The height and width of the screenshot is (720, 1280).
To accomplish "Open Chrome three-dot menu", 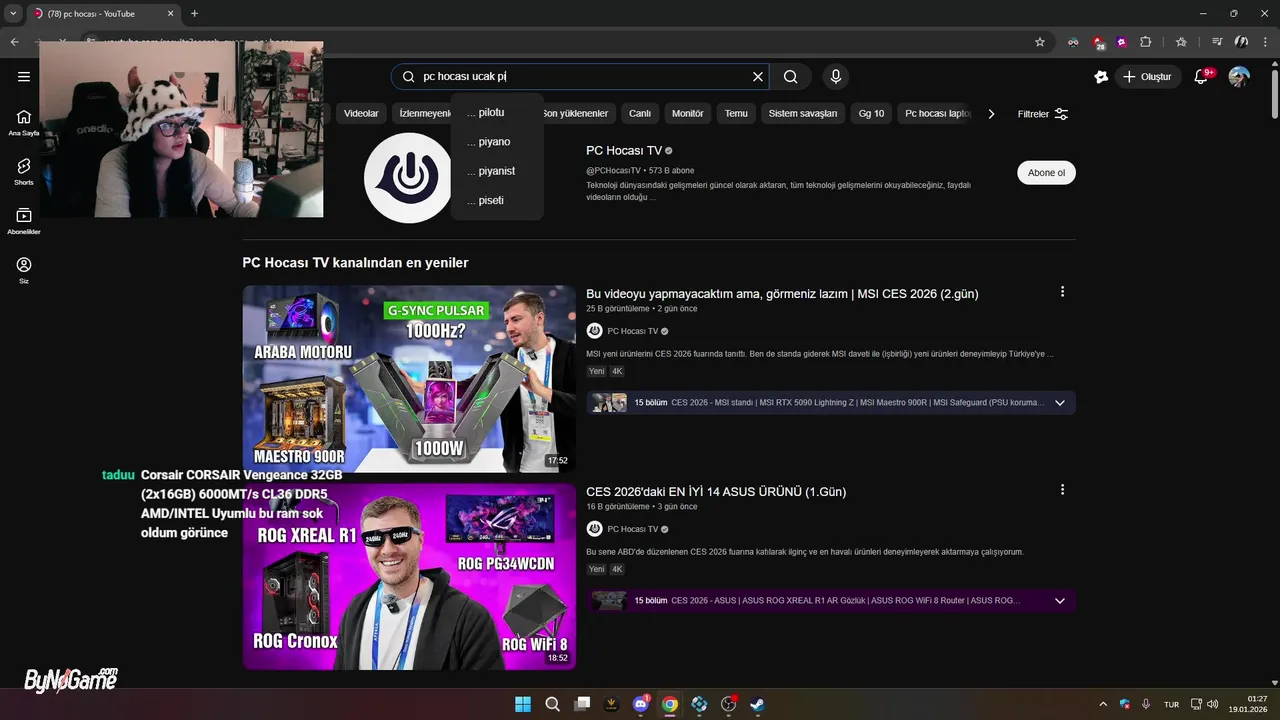I will [1265, 42].
